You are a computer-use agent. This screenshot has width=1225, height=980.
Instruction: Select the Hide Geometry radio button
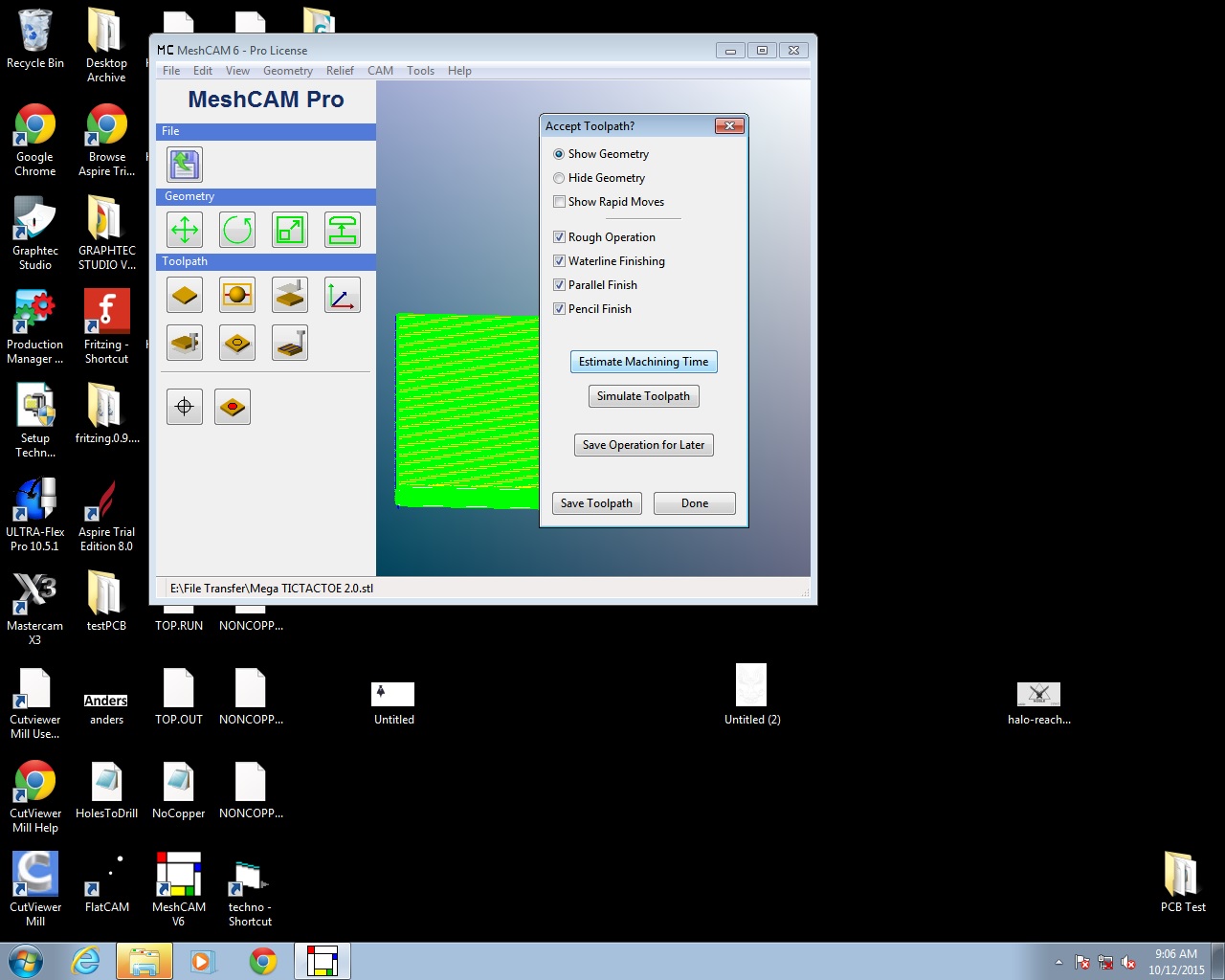tap(559, 178)
